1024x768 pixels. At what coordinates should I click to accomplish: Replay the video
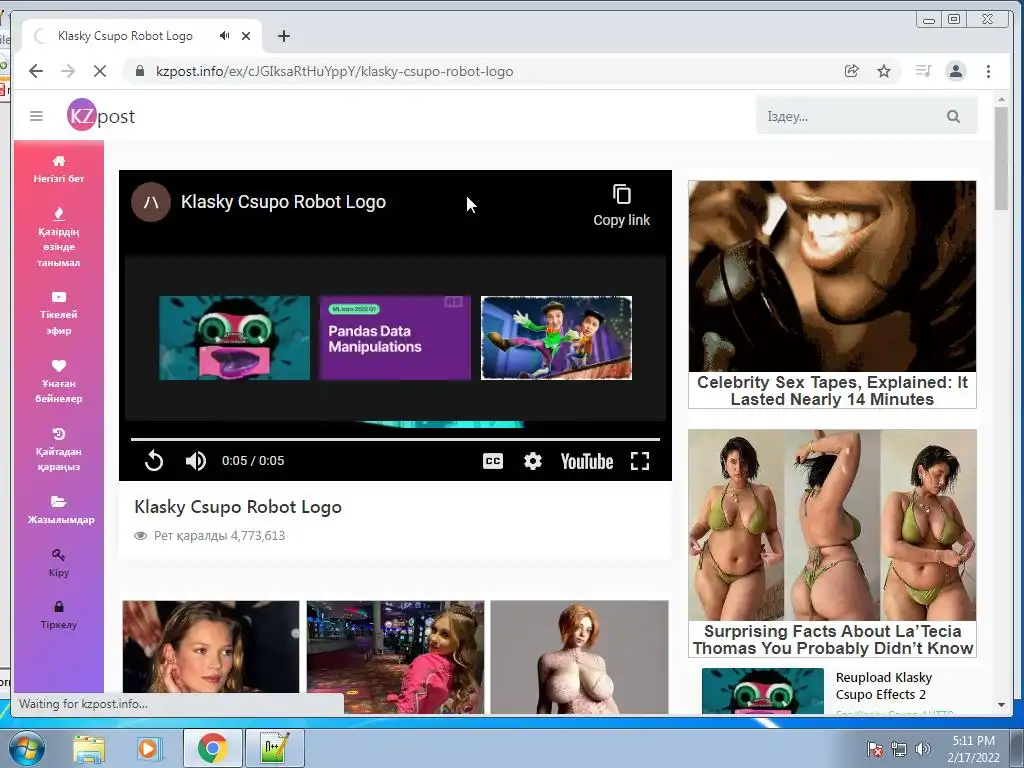(154, 460)
